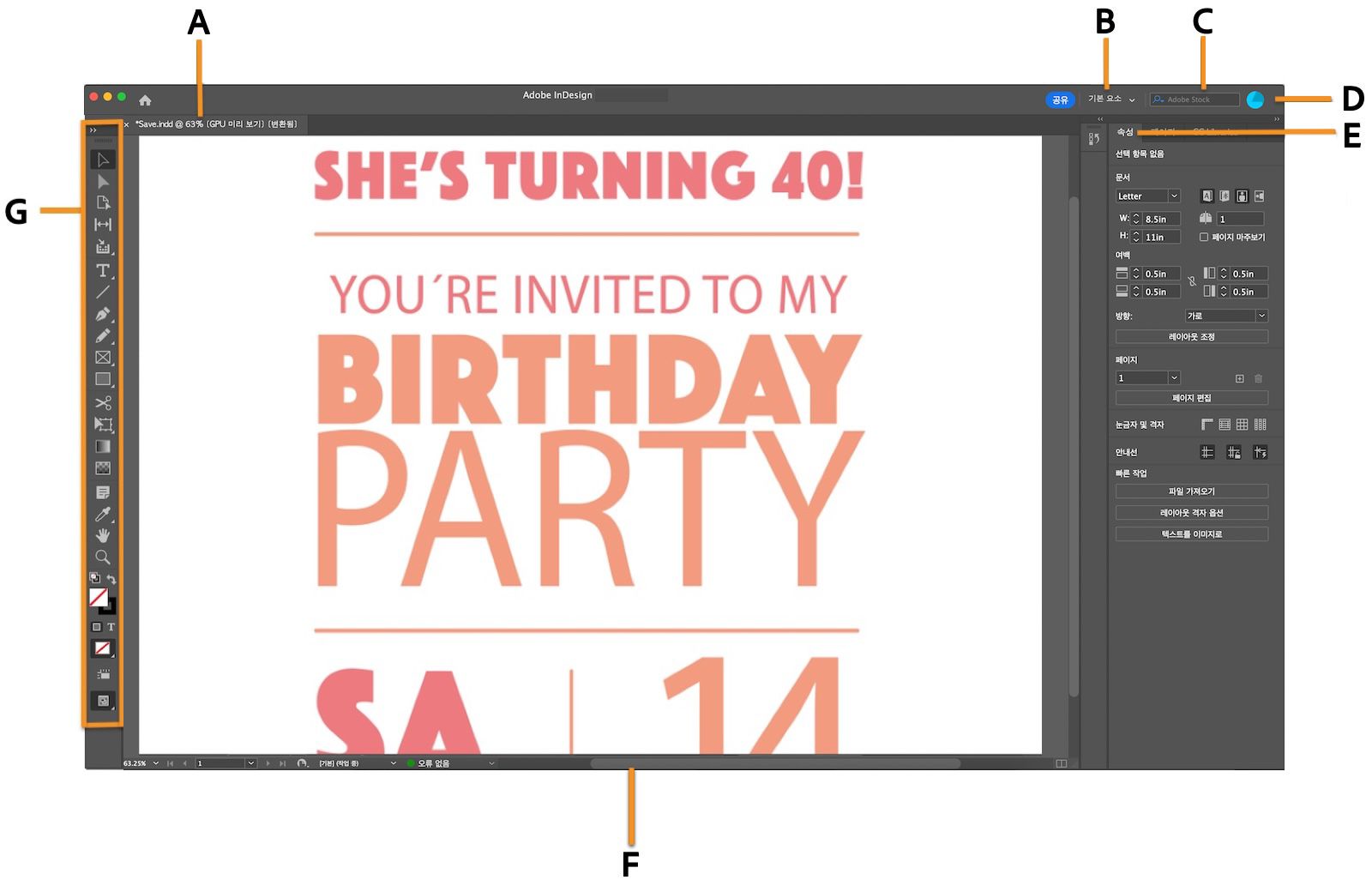Screen dimensions: 1372x886
Task: Toggle lock guides icon
Action: [1234, 452]
